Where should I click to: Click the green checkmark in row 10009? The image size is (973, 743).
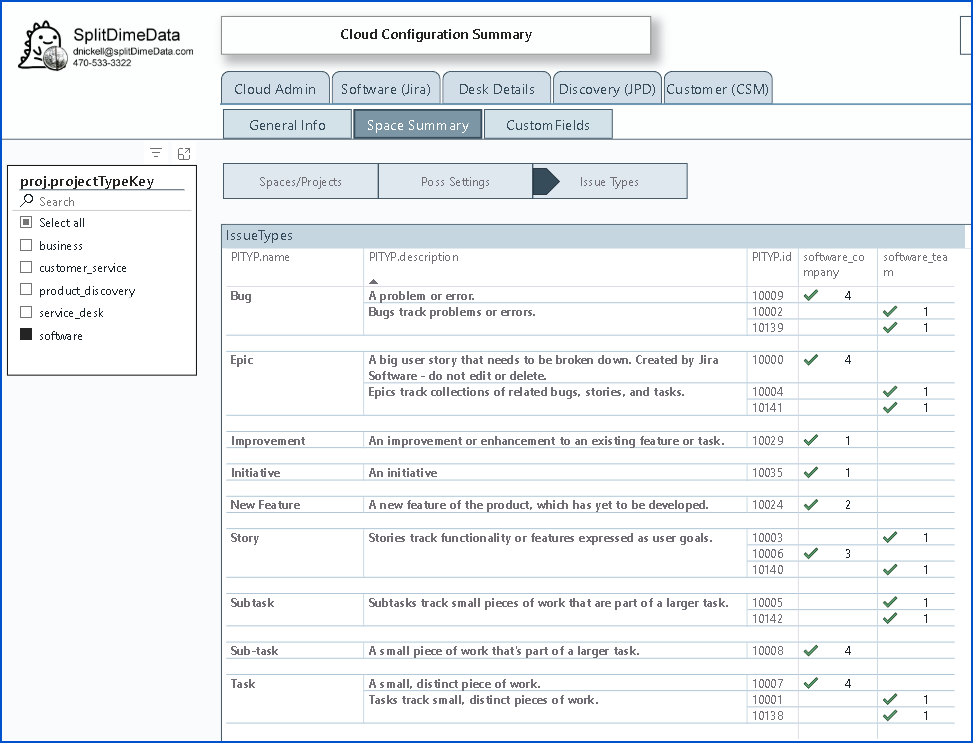[x=810, y=295]
